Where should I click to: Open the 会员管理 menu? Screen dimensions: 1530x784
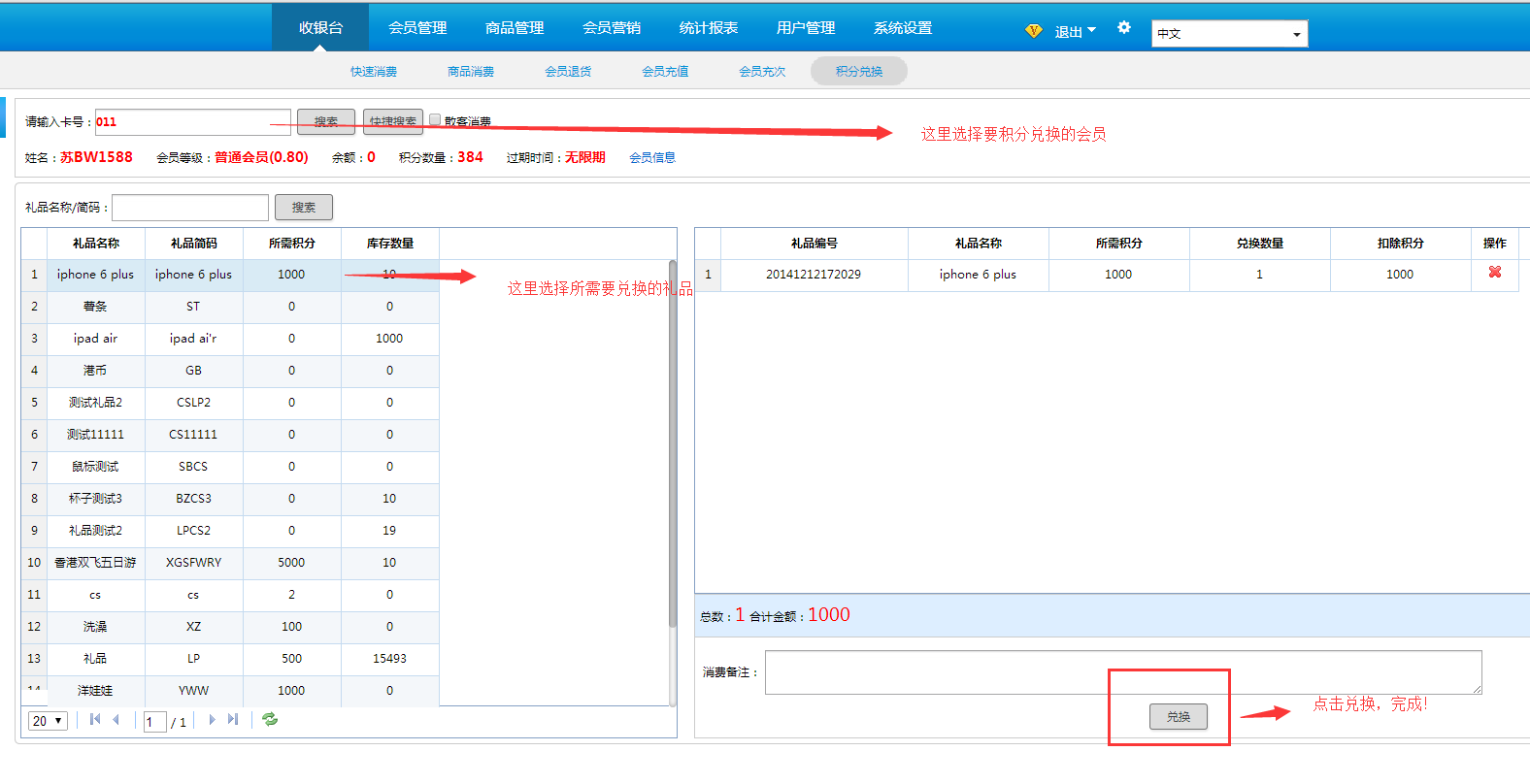[x=417, y=28]
